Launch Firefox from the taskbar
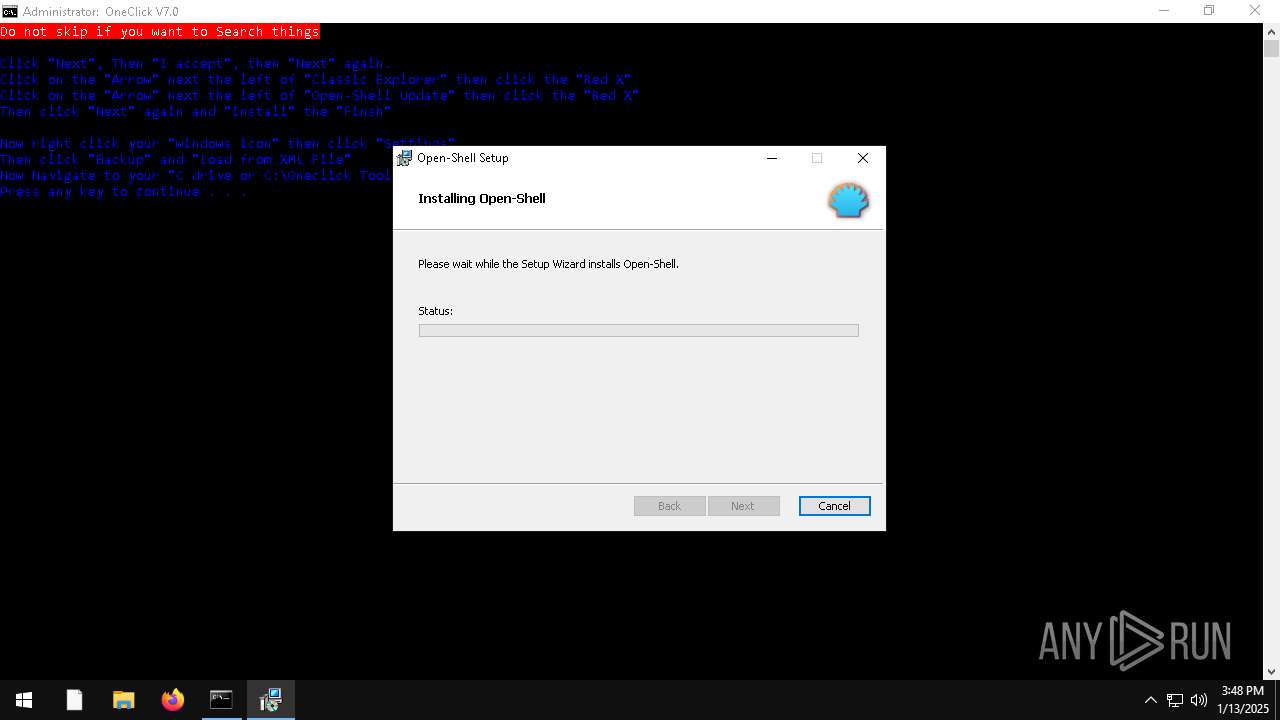The height and width of the screenshot is (720, 1280). pos(172,700)
